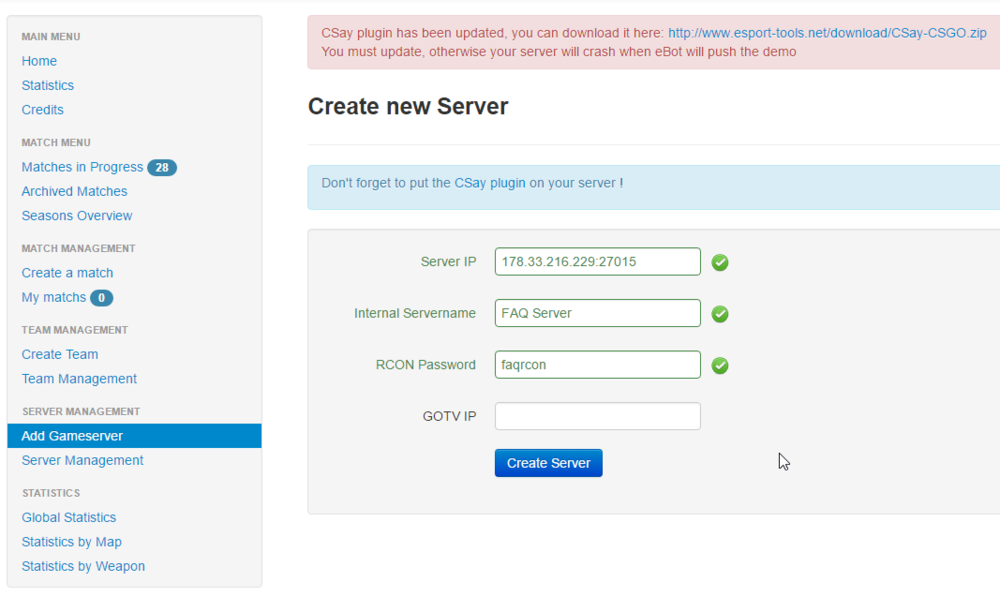This screenshot has width=1000, height=597.
Task: Click the 28 badge on Matches in Progress
Action: 162,168
